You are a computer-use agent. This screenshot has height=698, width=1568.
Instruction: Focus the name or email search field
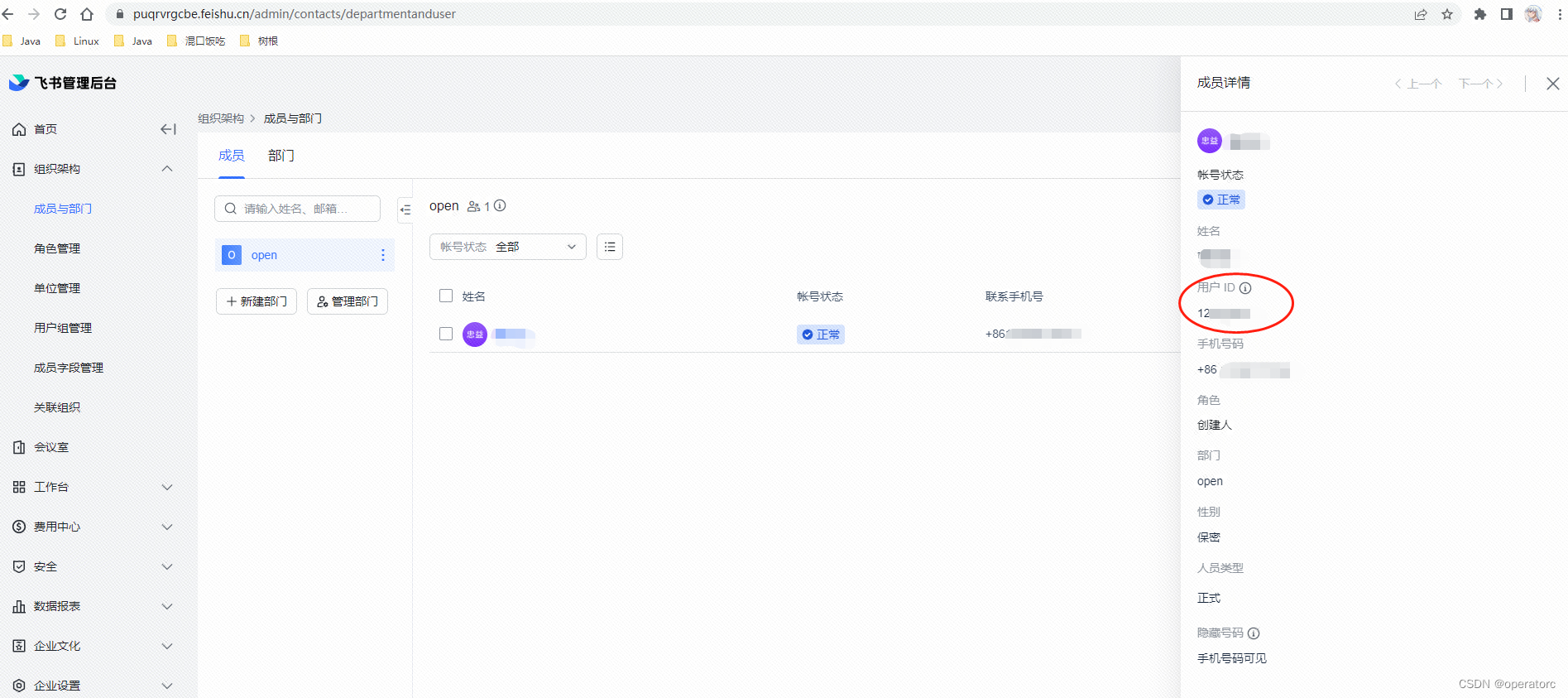[298, 209]
